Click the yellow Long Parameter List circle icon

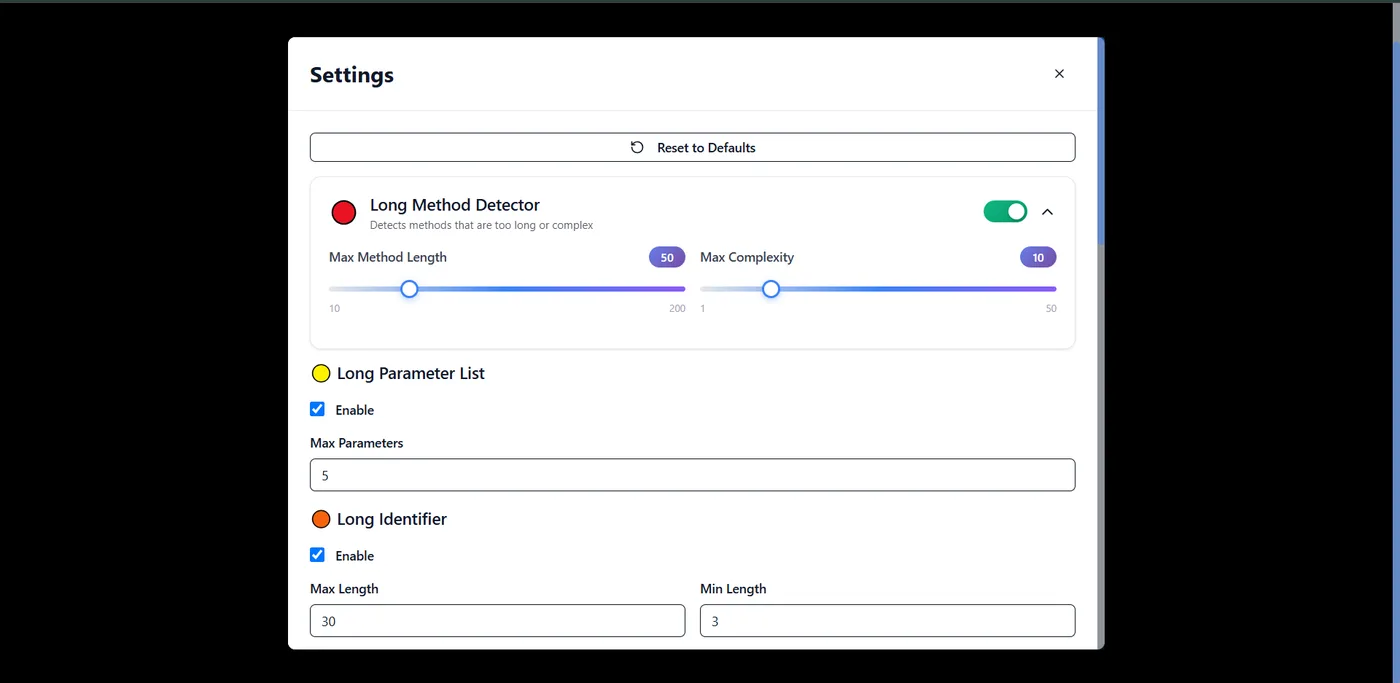321,374
